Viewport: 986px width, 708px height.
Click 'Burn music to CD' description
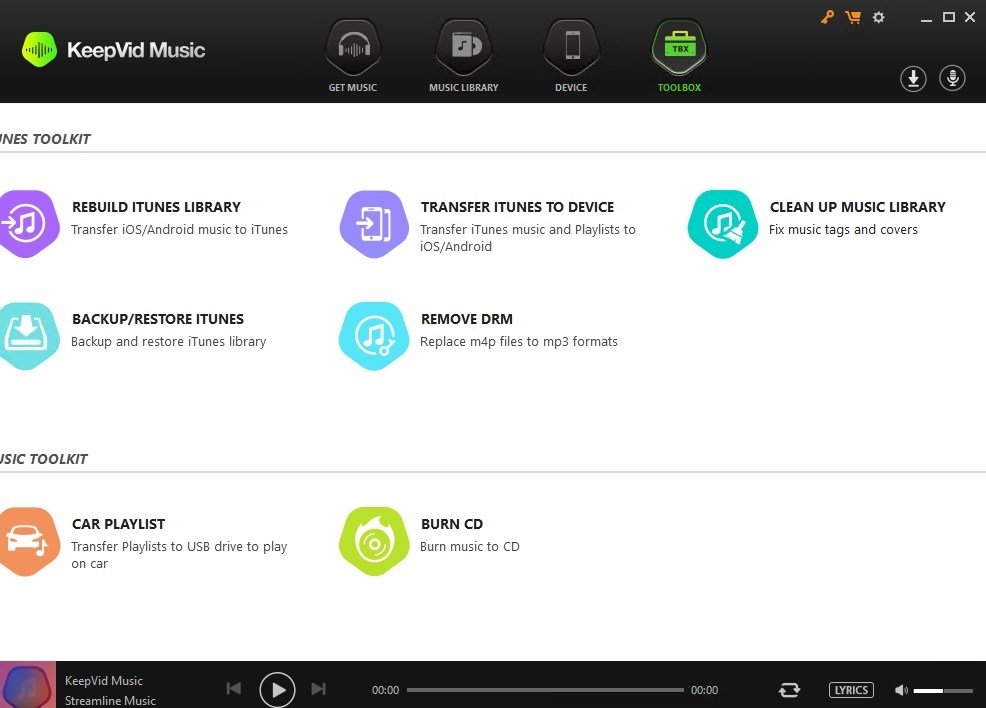470,546
